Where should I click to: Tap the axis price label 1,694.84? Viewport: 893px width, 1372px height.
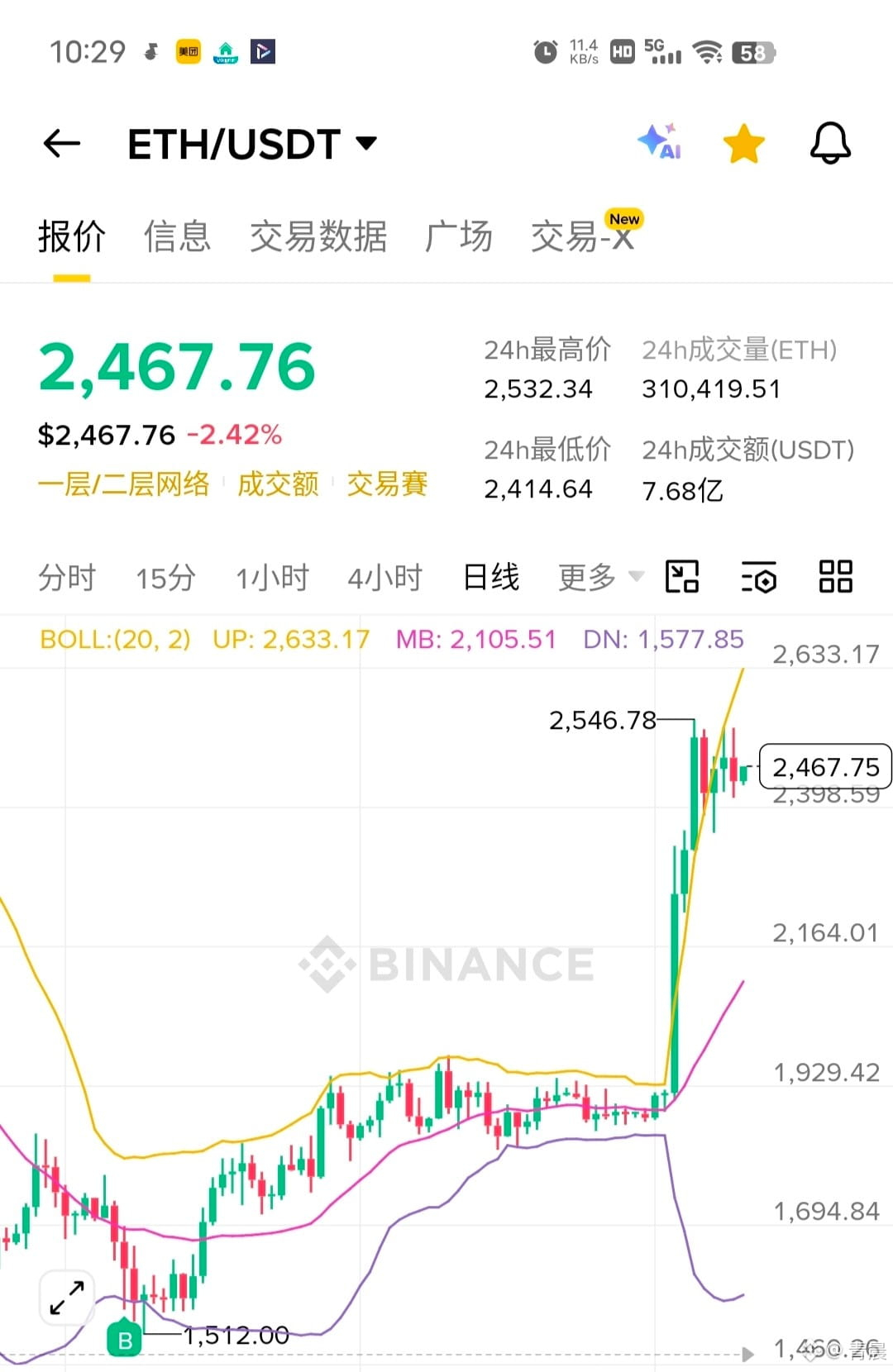[x=825, y=1211]
